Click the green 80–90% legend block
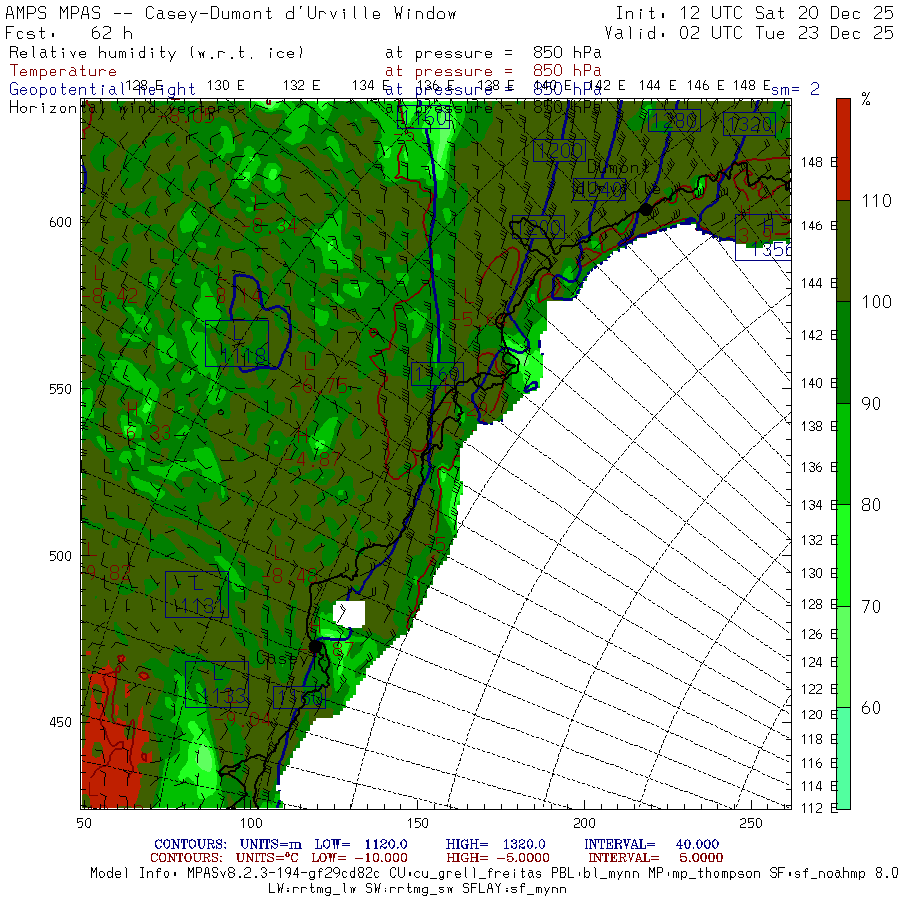 843,454
